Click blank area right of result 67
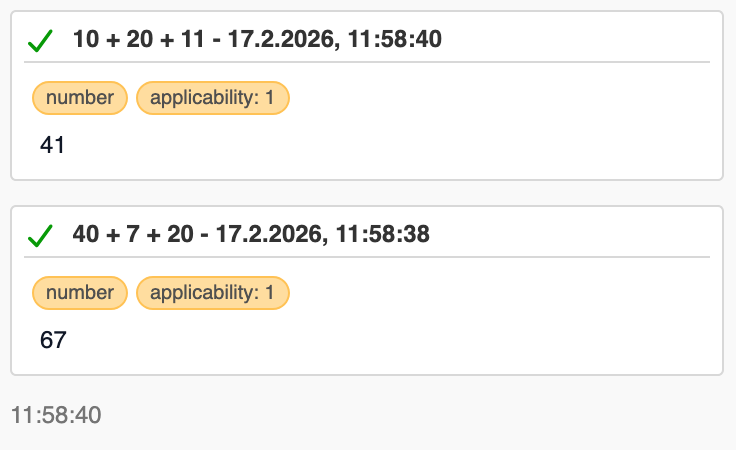The width and height of the screenshot is (736, 450). tap(390, 340)
